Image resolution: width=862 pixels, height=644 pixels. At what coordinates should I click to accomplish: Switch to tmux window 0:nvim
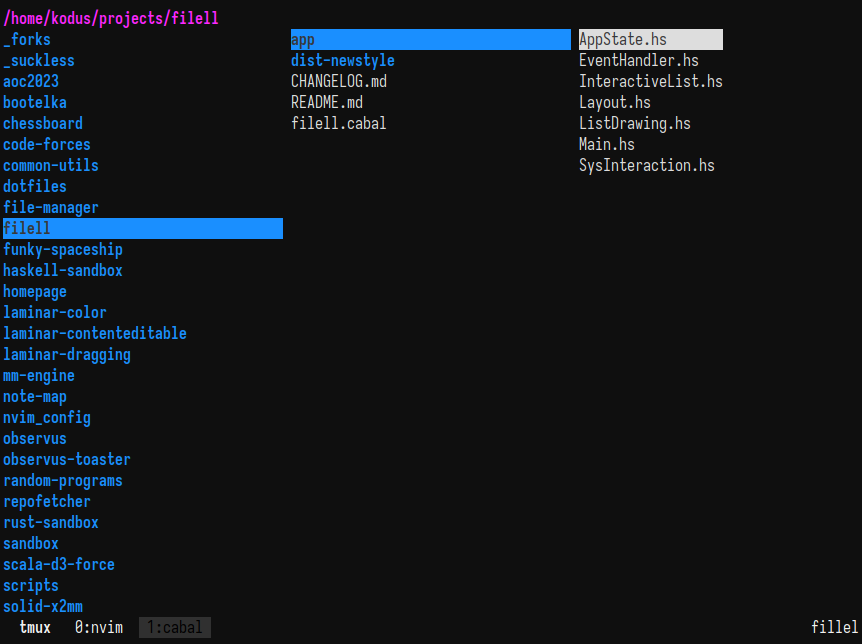pyautogui.click(x=99, y=628)
